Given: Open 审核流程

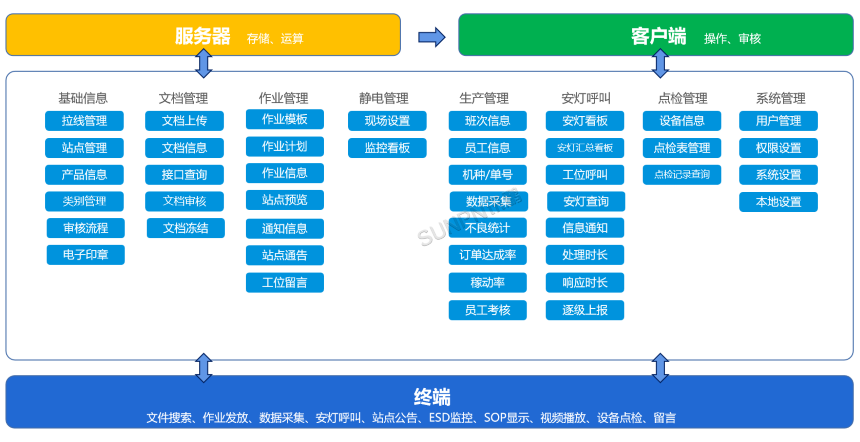Looking at the screenshot, I should (x=86, y=228).
